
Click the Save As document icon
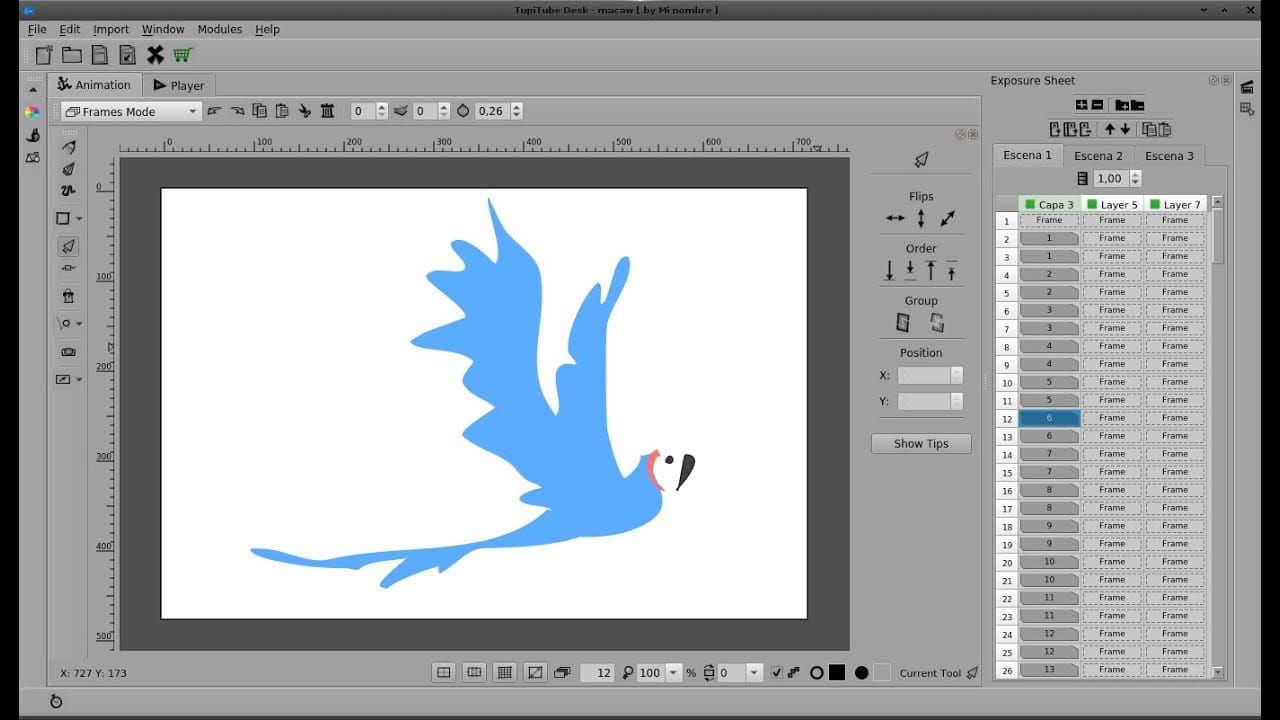[127, 55]
